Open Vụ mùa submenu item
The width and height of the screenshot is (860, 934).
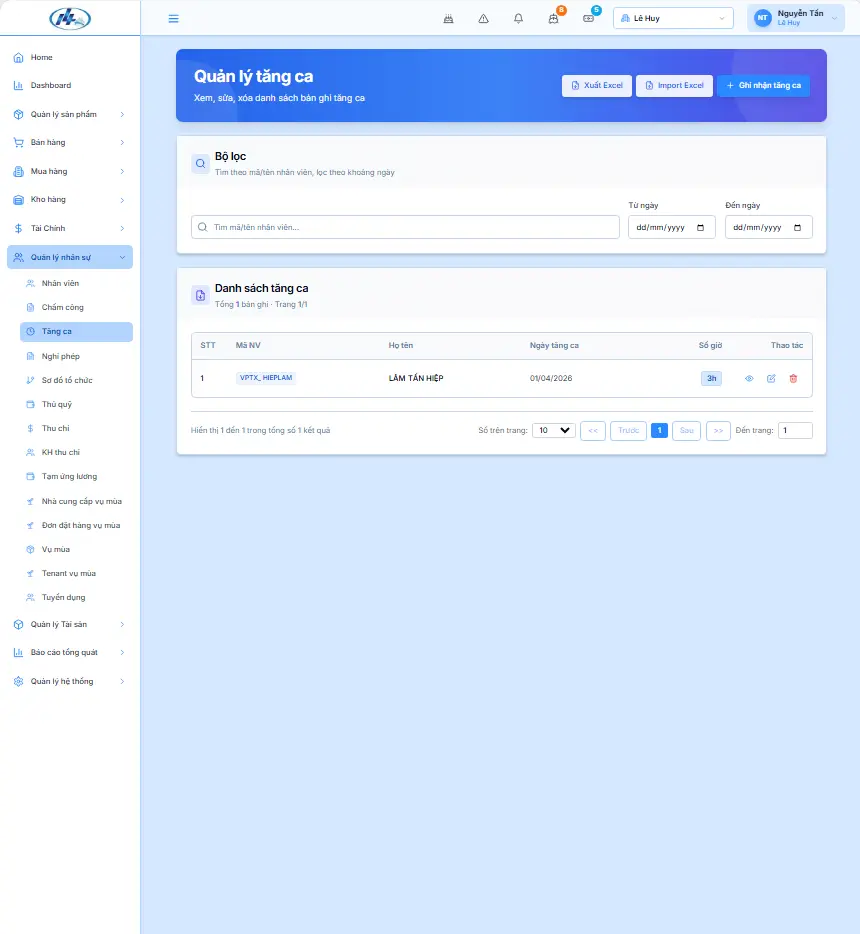tap(76, 549)
